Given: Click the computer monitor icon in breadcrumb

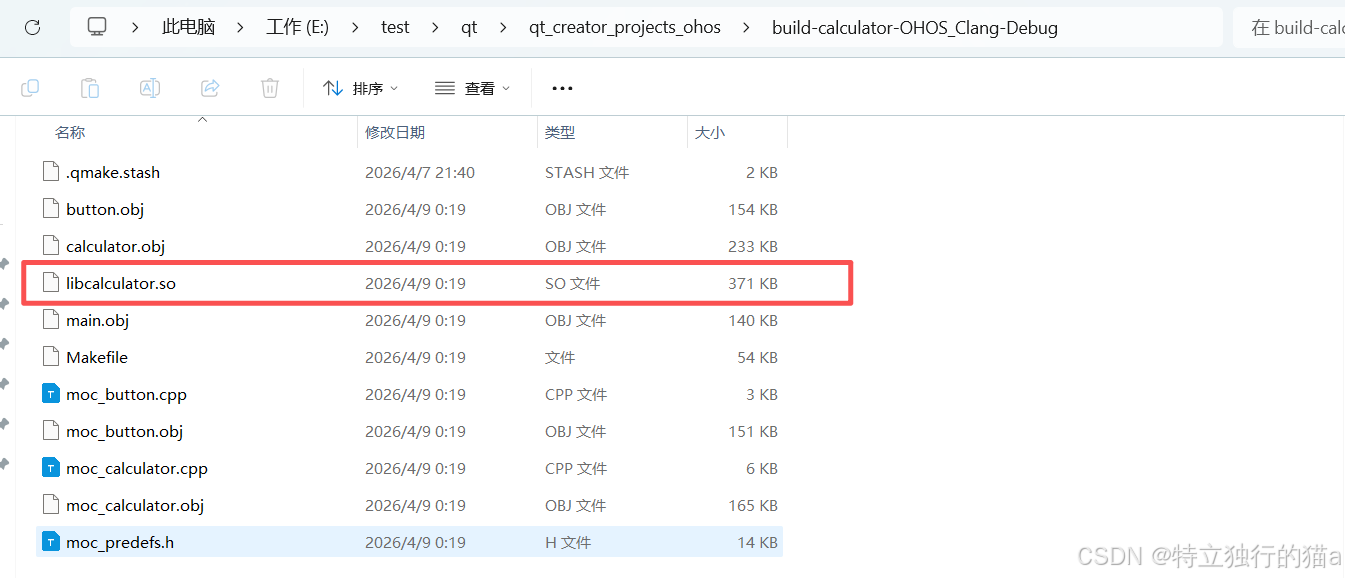Looking at the screenshot, I should (97, 27).
